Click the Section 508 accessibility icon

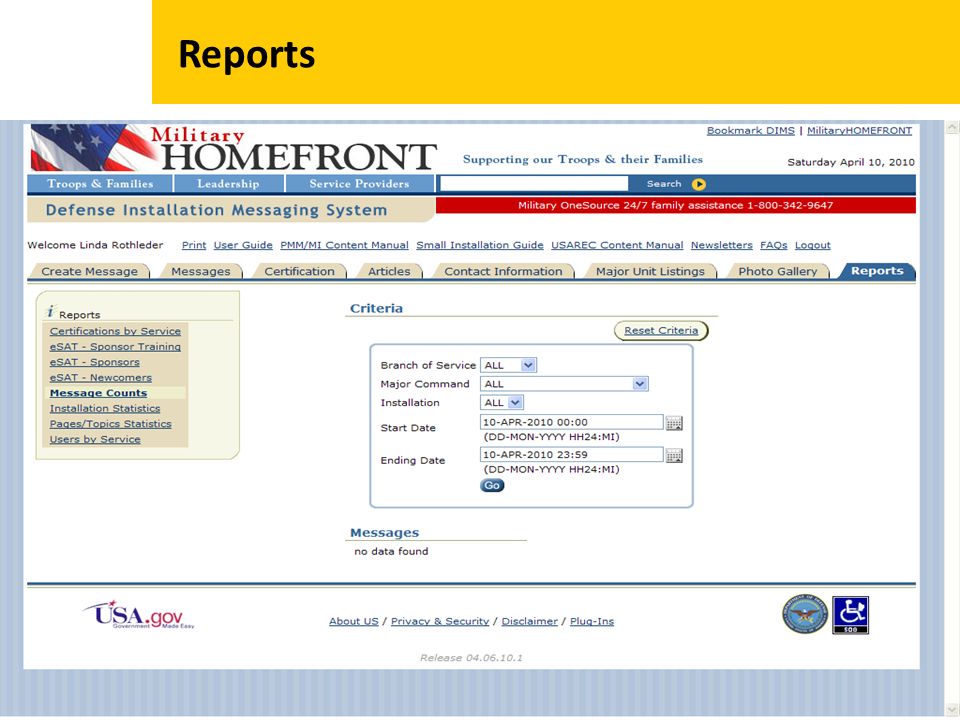850,615
